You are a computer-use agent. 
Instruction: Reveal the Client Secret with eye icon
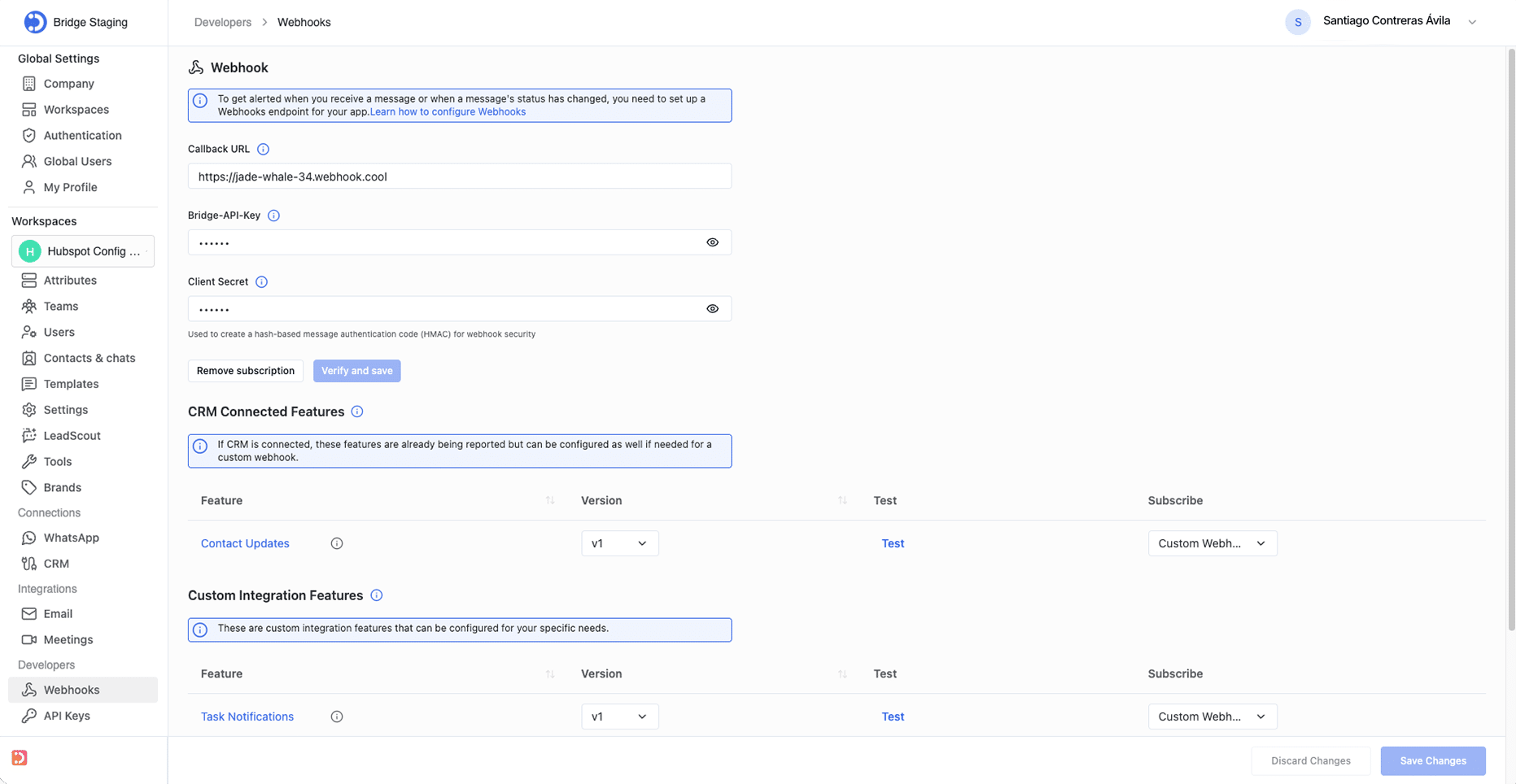(x=713, y=309)
